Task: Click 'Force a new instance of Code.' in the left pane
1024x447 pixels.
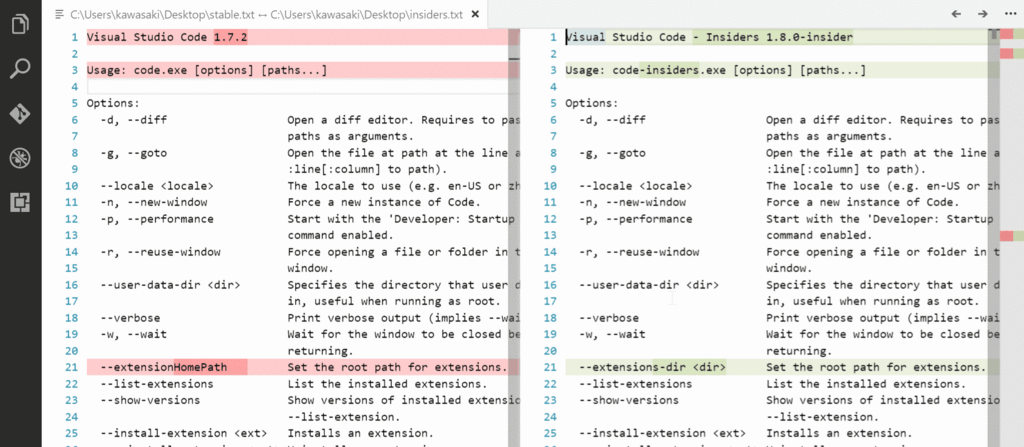Action: (x=384, y=202)
